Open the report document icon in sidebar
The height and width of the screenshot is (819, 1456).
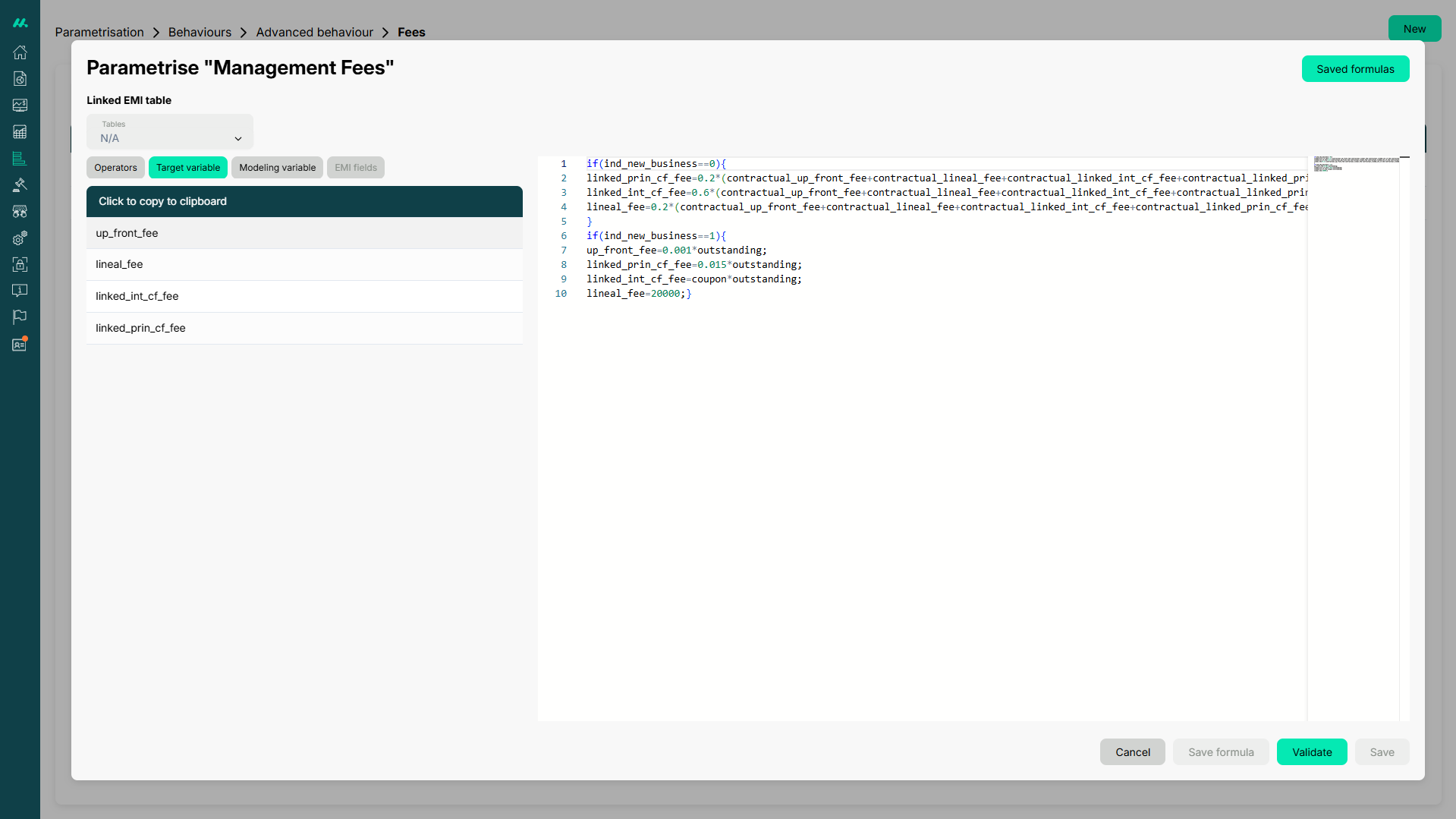click(x=20, y=79)
